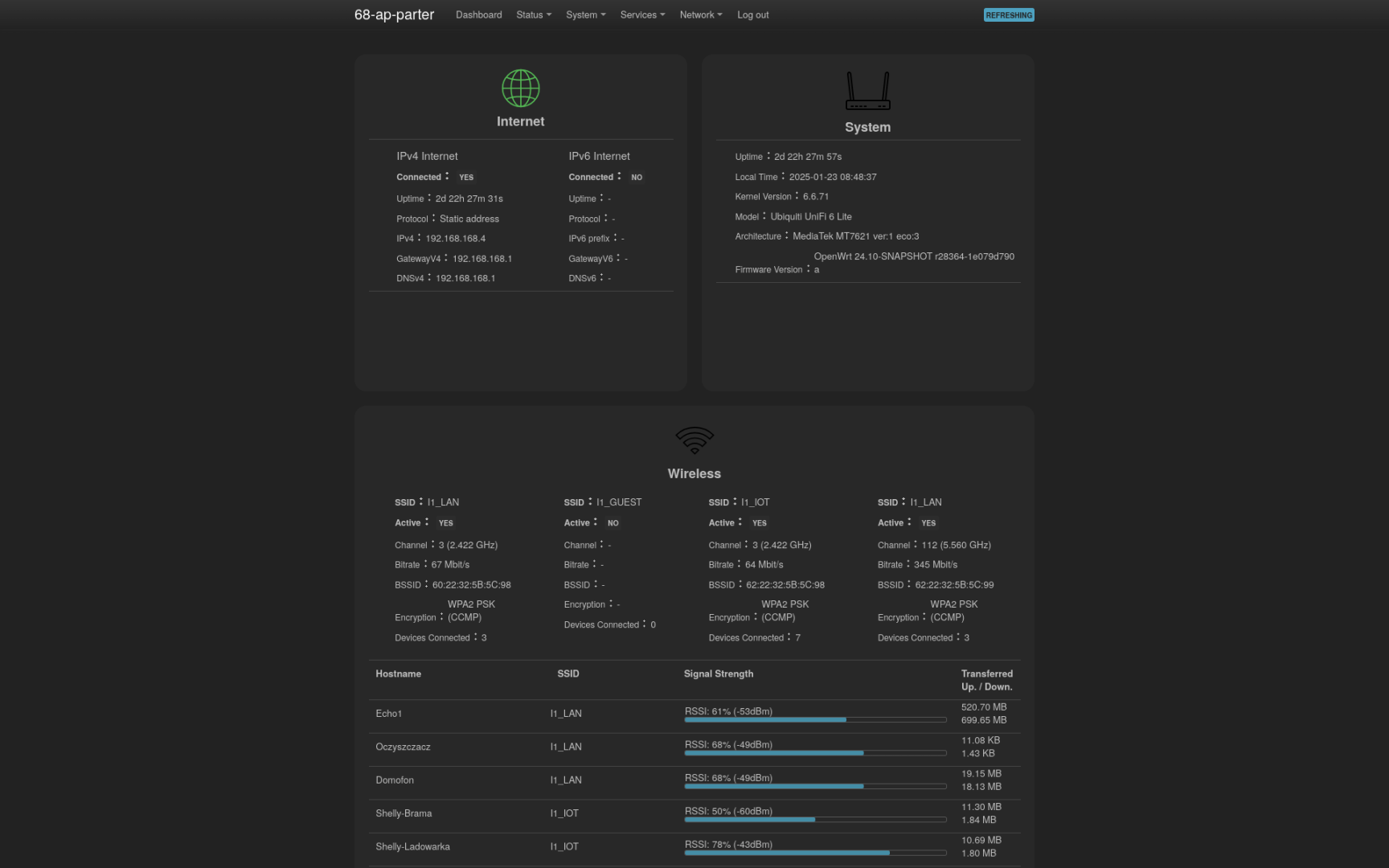Click the IPv6 Connected NO badge

tap(637, 178)
